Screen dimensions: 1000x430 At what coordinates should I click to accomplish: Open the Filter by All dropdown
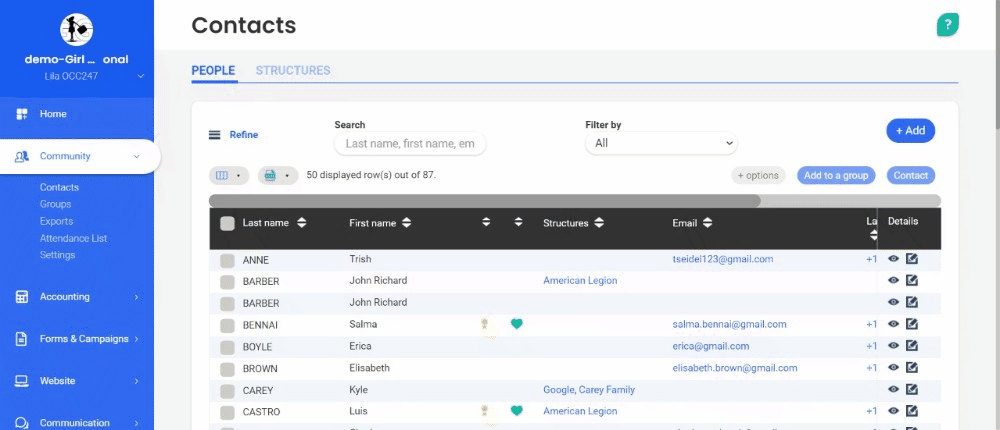pyautogui.click(x=661, y=144)
